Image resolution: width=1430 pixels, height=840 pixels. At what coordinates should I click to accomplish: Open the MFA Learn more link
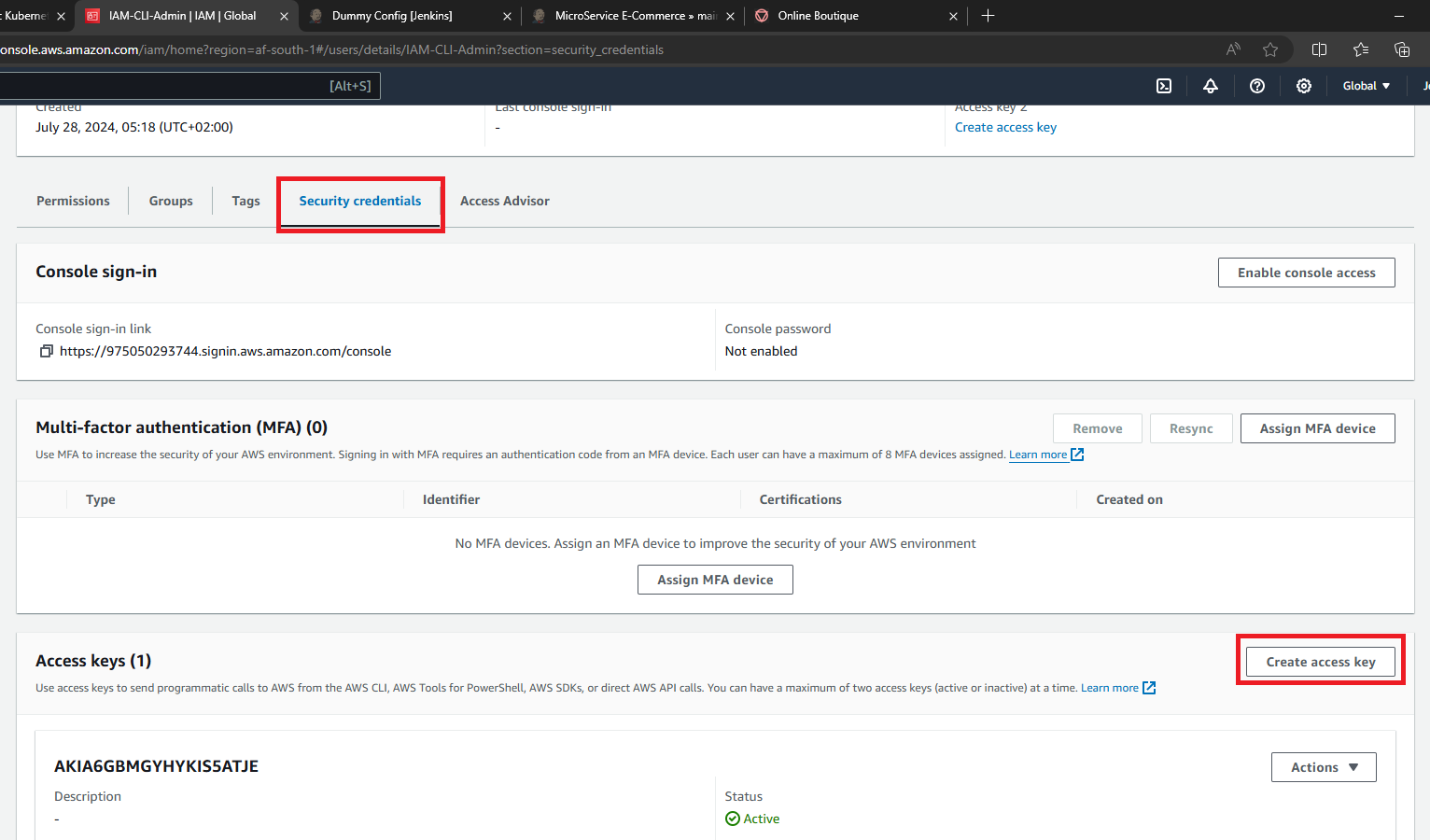pos(1038,455)
